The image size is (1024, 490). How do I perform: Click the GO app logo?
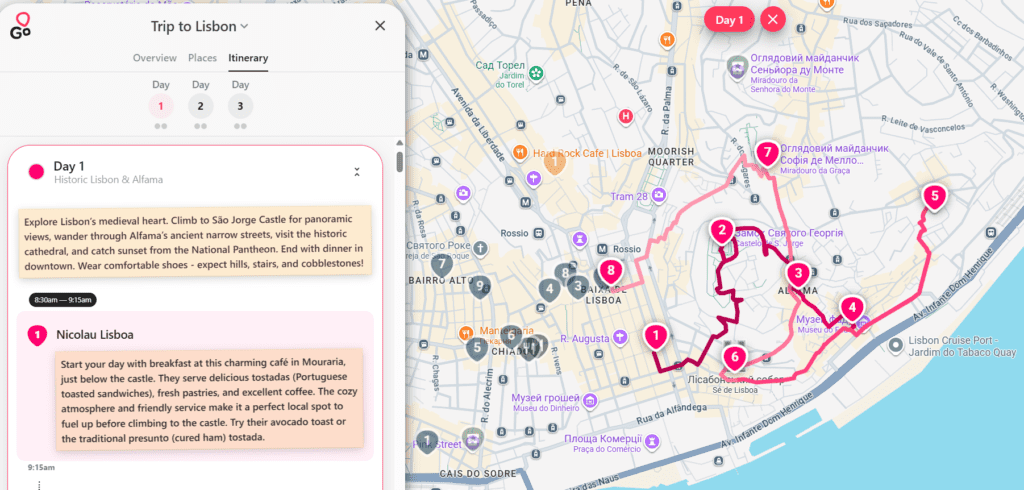[x=22, y=26]
